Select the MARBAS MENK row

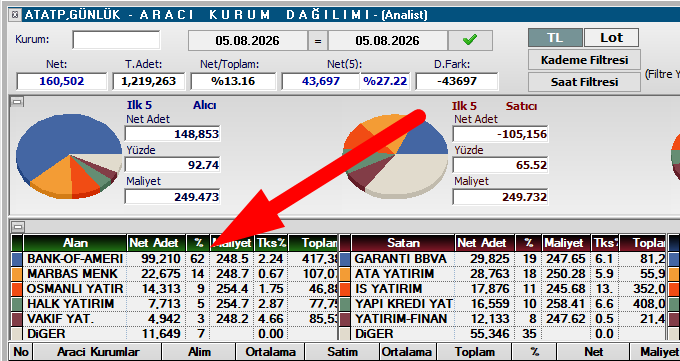coord(174,274)
